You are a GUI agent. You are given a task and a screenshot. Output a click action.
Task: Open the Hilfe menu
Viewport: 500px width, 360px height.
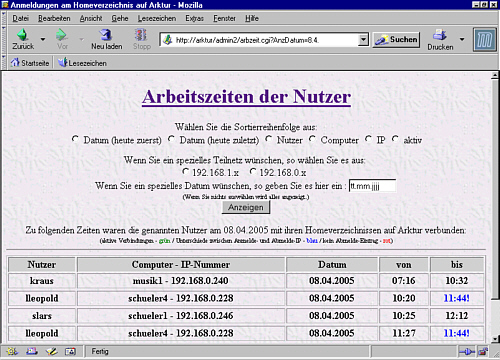point(252,18)
